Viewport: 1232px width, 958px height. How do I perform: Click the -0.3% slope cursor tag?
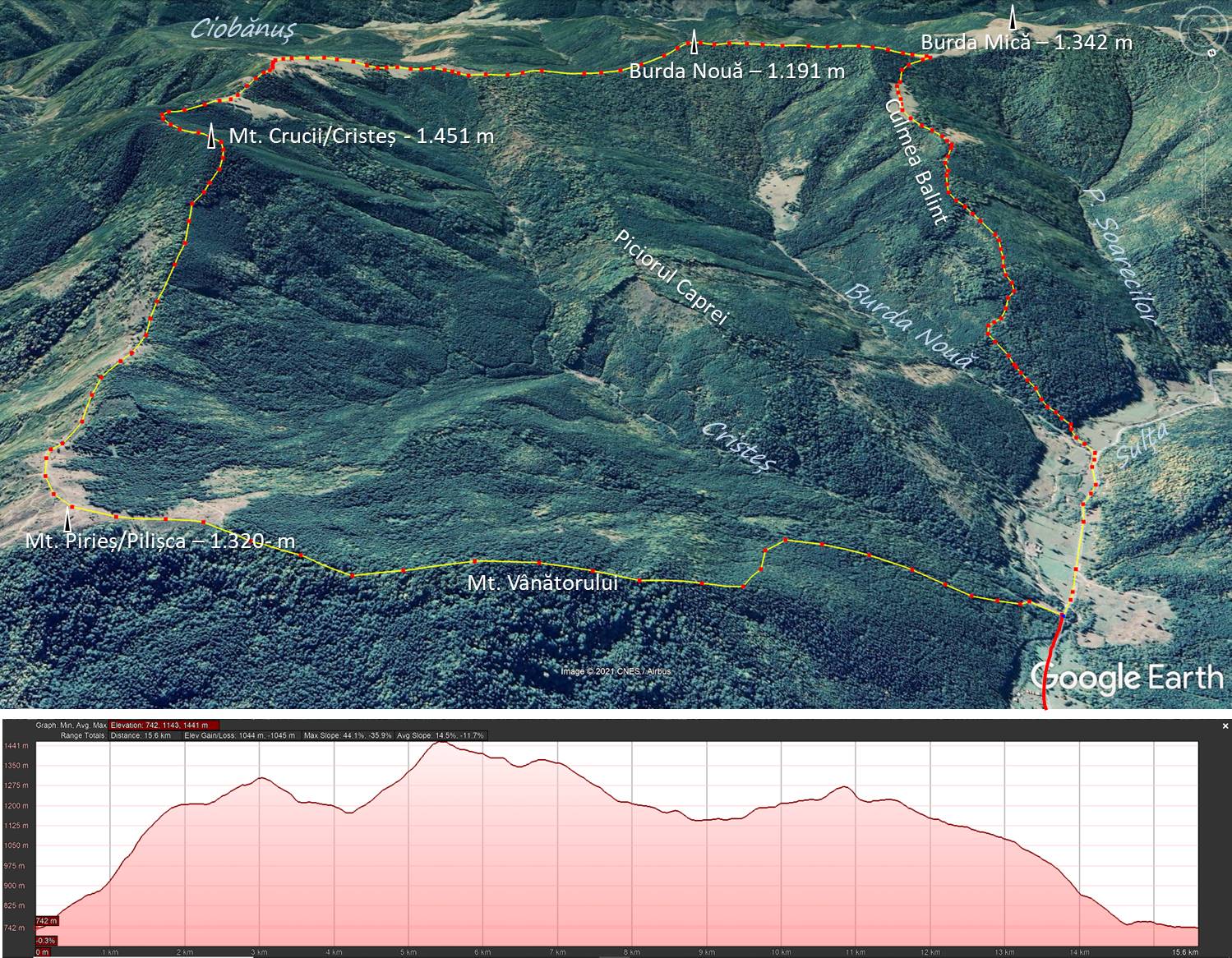pos(45,941)
